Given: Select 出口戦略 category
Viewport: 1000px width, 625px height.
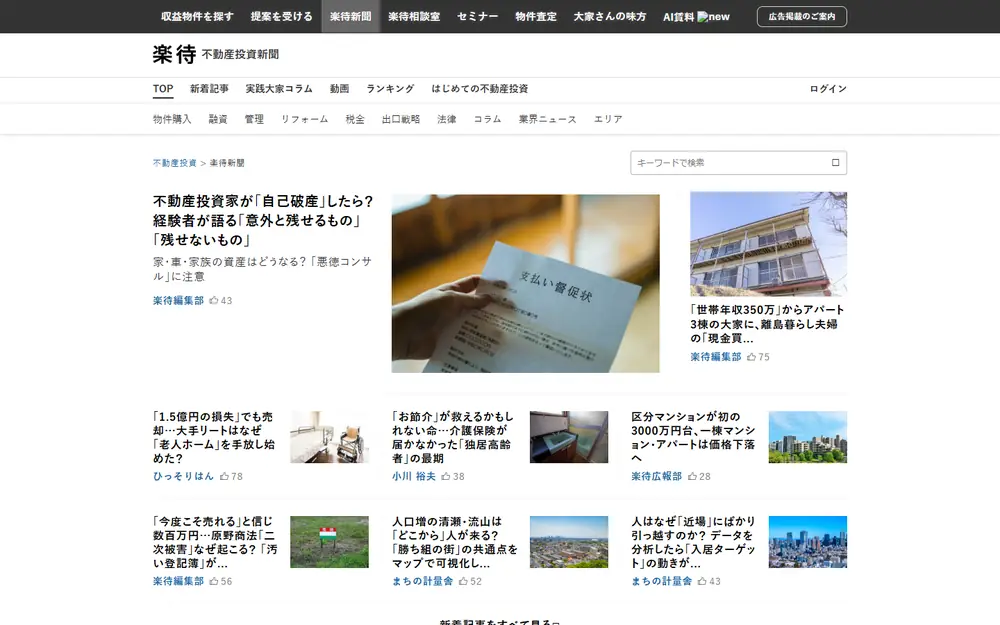Looking at the screenshot, I should (401, 119).
